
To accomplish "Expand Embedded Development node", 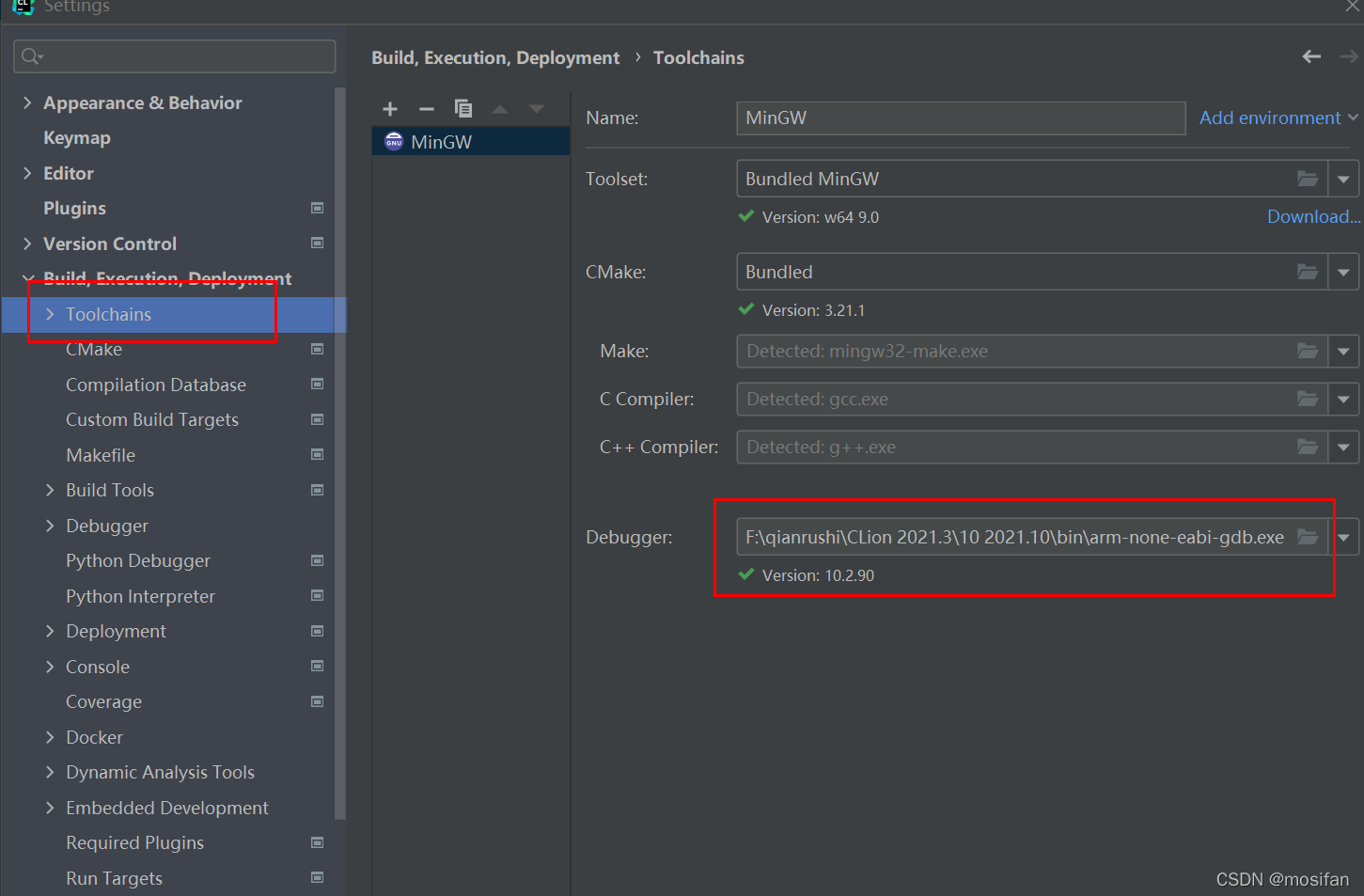I will (x=50, y=808).
